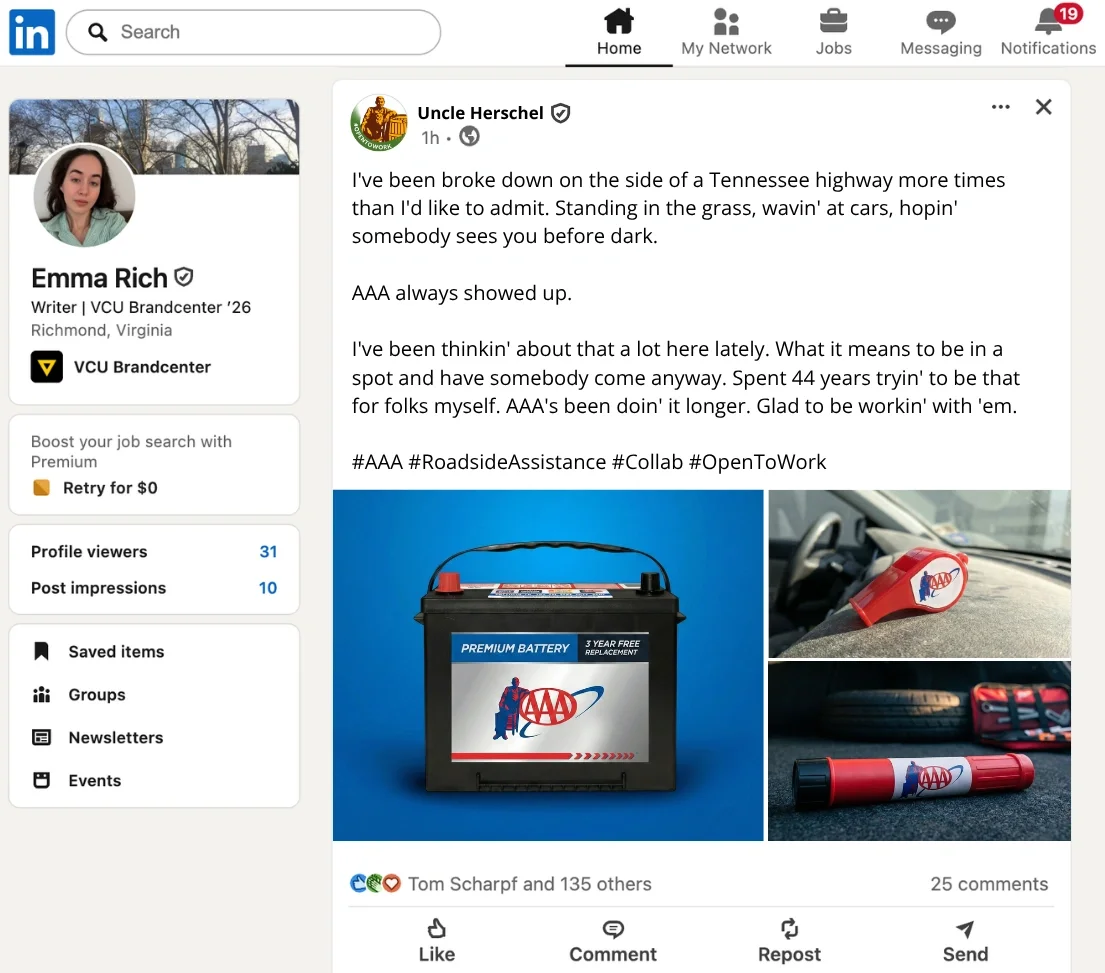Open the My Network tab

click(726, 32)
